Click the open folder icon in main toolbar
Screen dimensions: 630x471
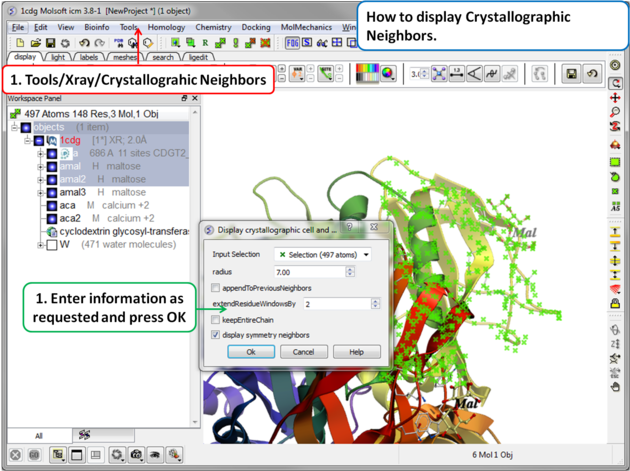[x=36, y=44]
